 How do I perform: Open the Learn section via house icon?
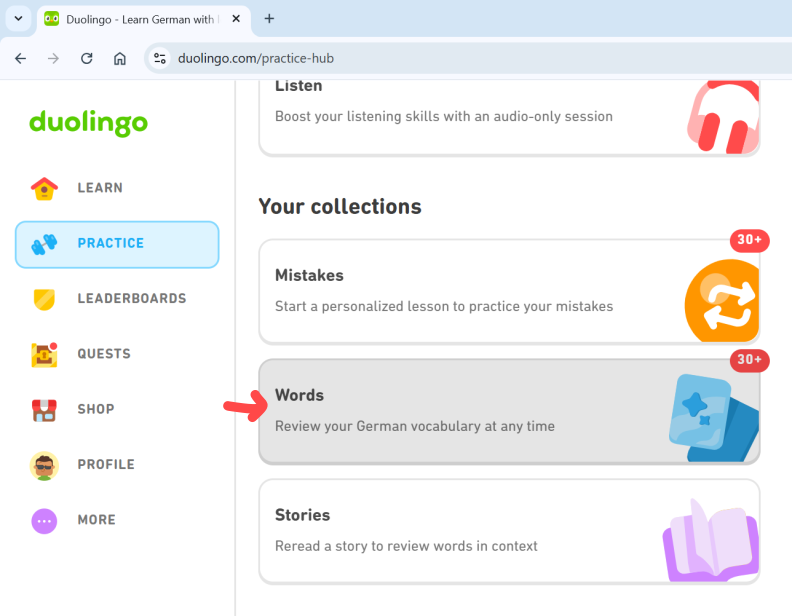[x=44, y=188]
